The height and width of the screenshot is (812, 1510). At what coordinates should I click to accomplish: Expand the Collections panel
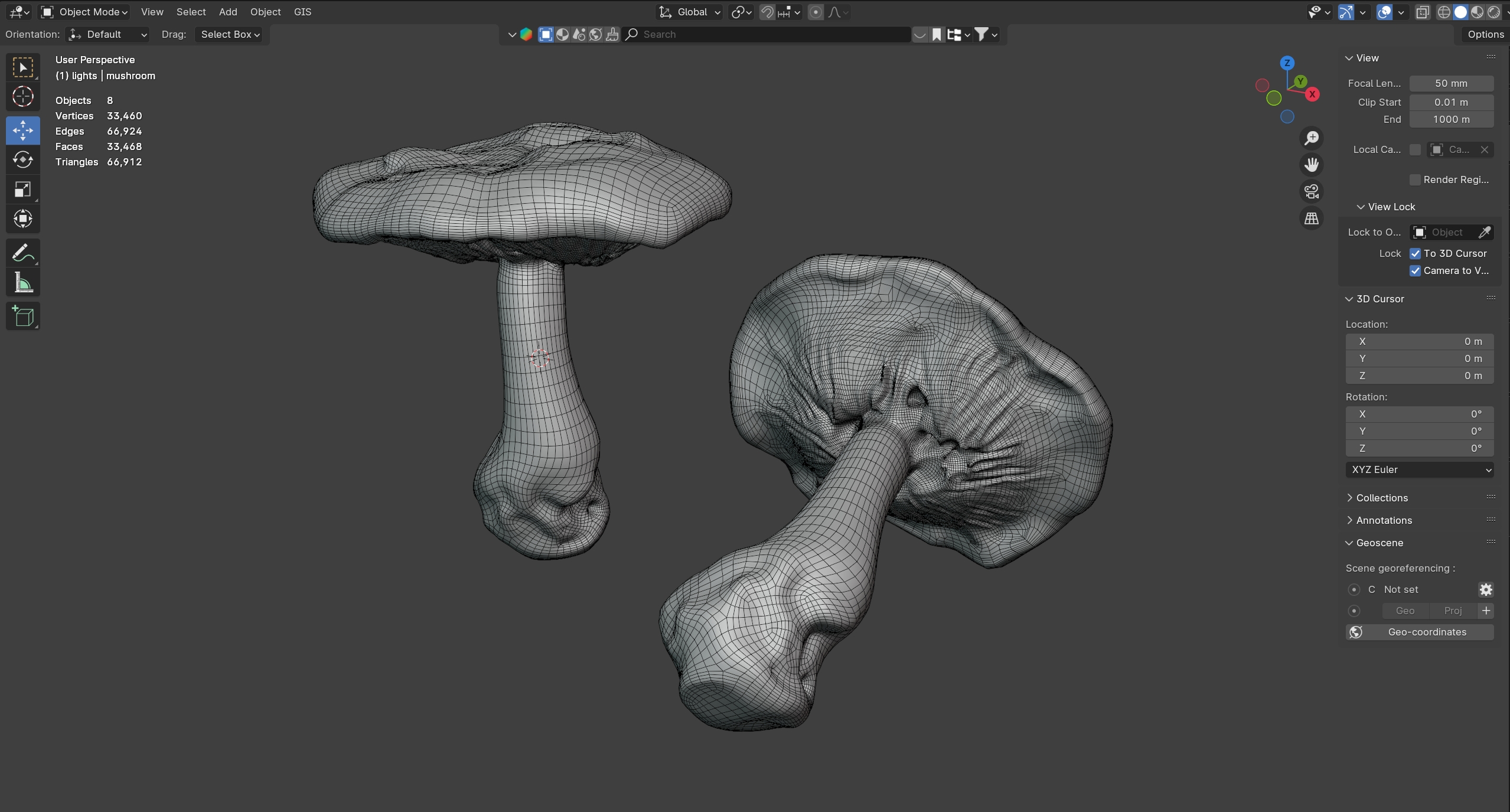pyautogui.click(x=1381, y=498)
